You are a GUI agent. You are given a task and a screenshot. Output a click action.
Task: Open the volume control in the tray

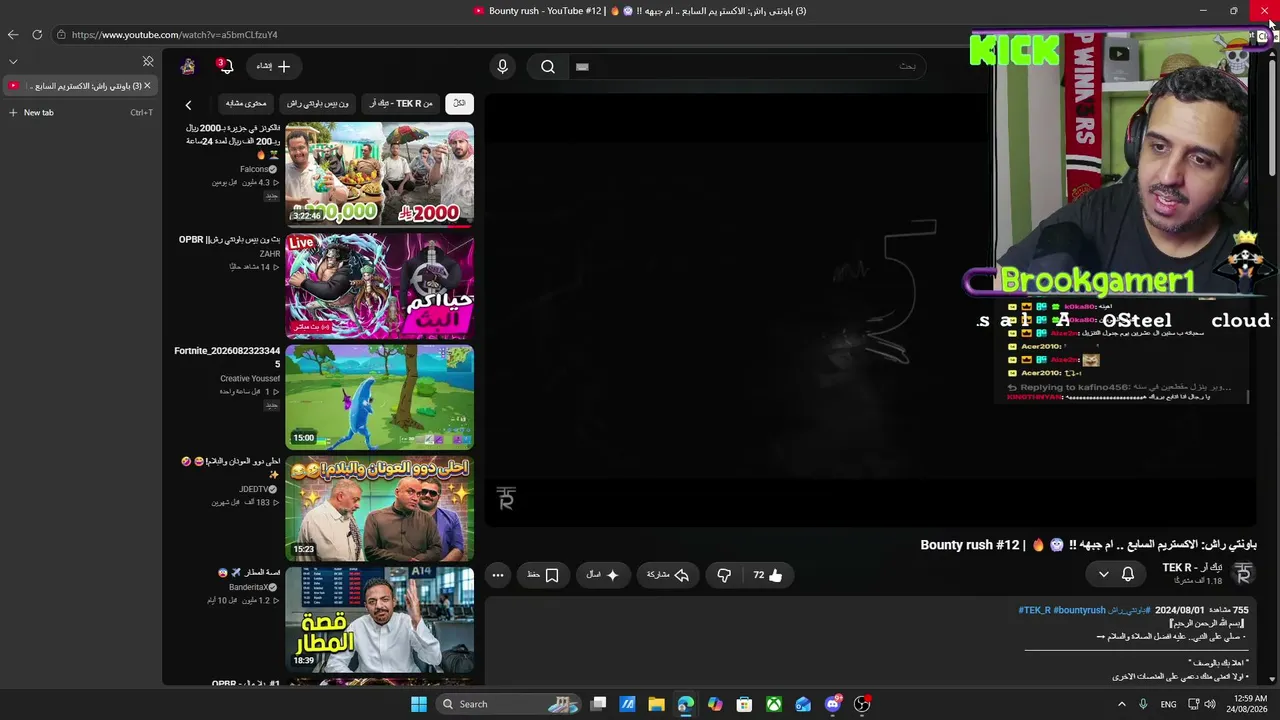pyautogui.click(x=1210, y=704)
